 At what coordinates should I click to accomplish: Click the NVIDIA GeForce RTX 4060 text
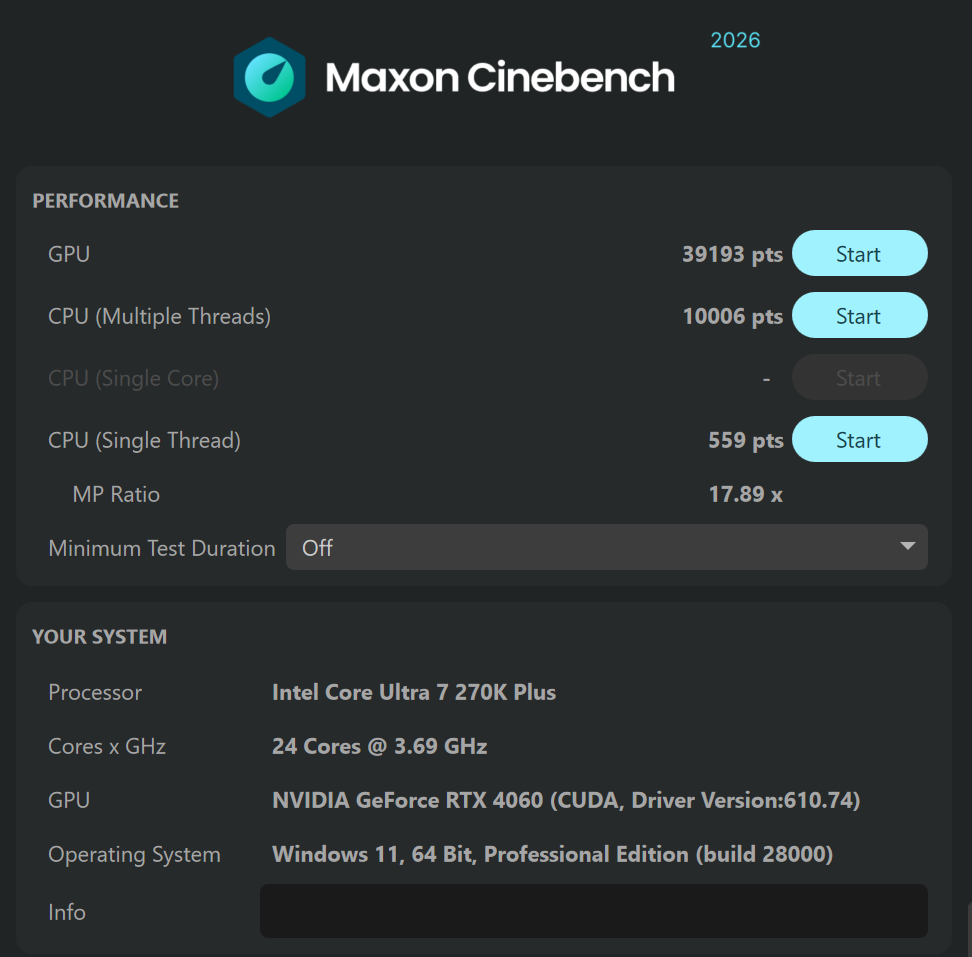(x=407, y=800)
